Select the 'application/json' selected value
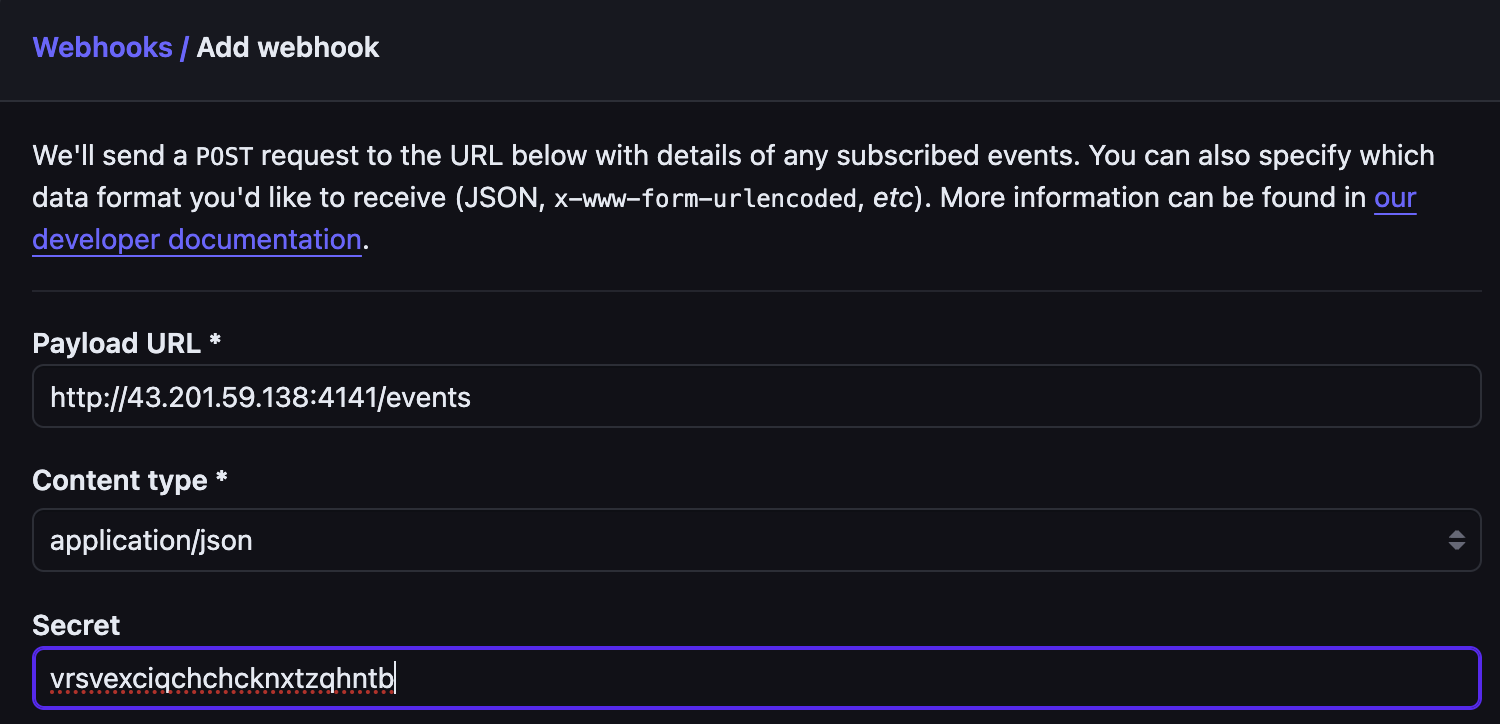Screen dimensions: 1500x724 tap(151, 541)
